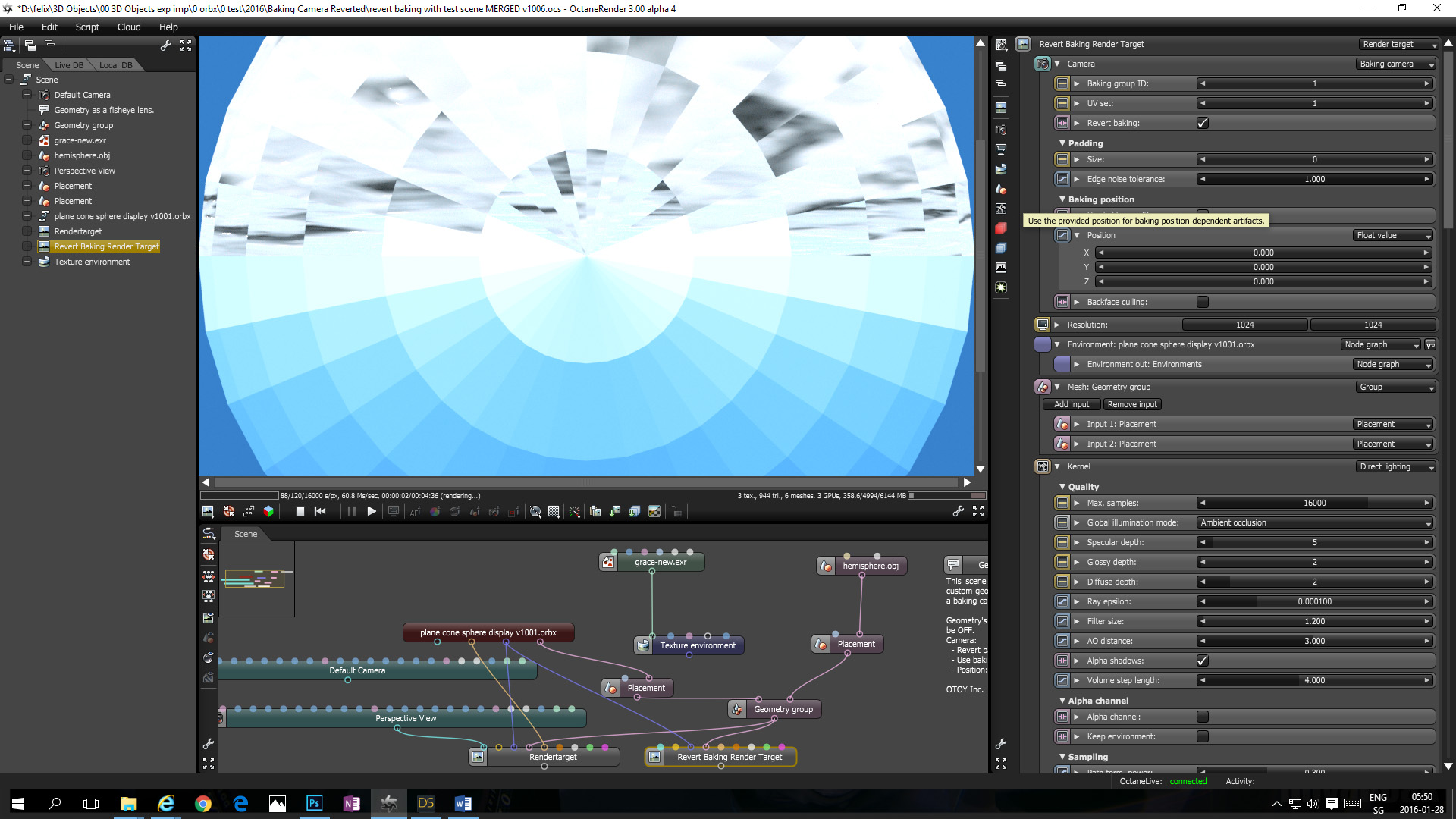Restart render with rewind icon
The height and width of the screenshot is (819, 1456).
(x=320, y=512)
